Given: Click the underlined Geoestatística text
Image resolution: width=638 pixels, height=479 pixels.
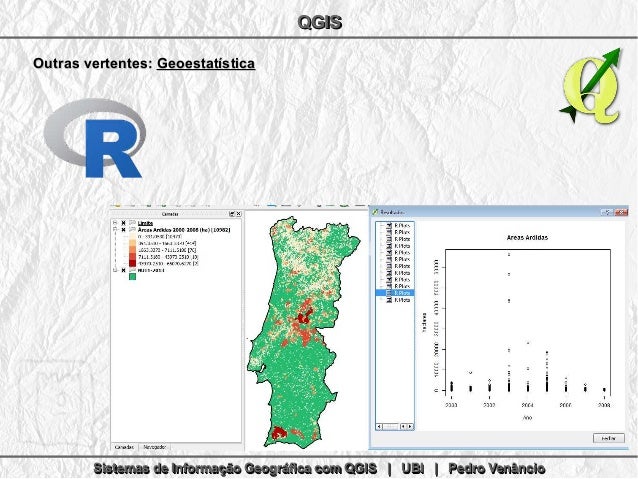Looking at the screenshot, I should (206, 64).
